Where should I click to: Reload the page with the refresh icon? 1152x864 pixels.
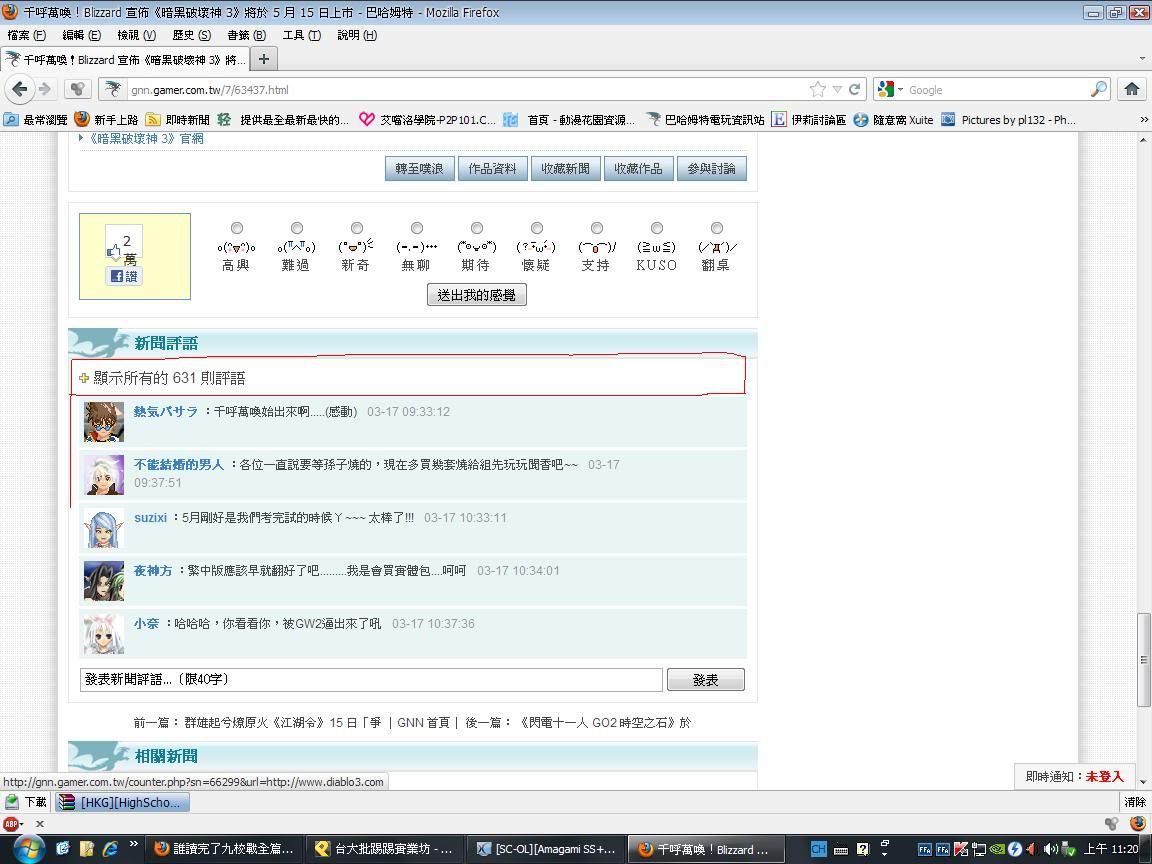click(855, 89)
